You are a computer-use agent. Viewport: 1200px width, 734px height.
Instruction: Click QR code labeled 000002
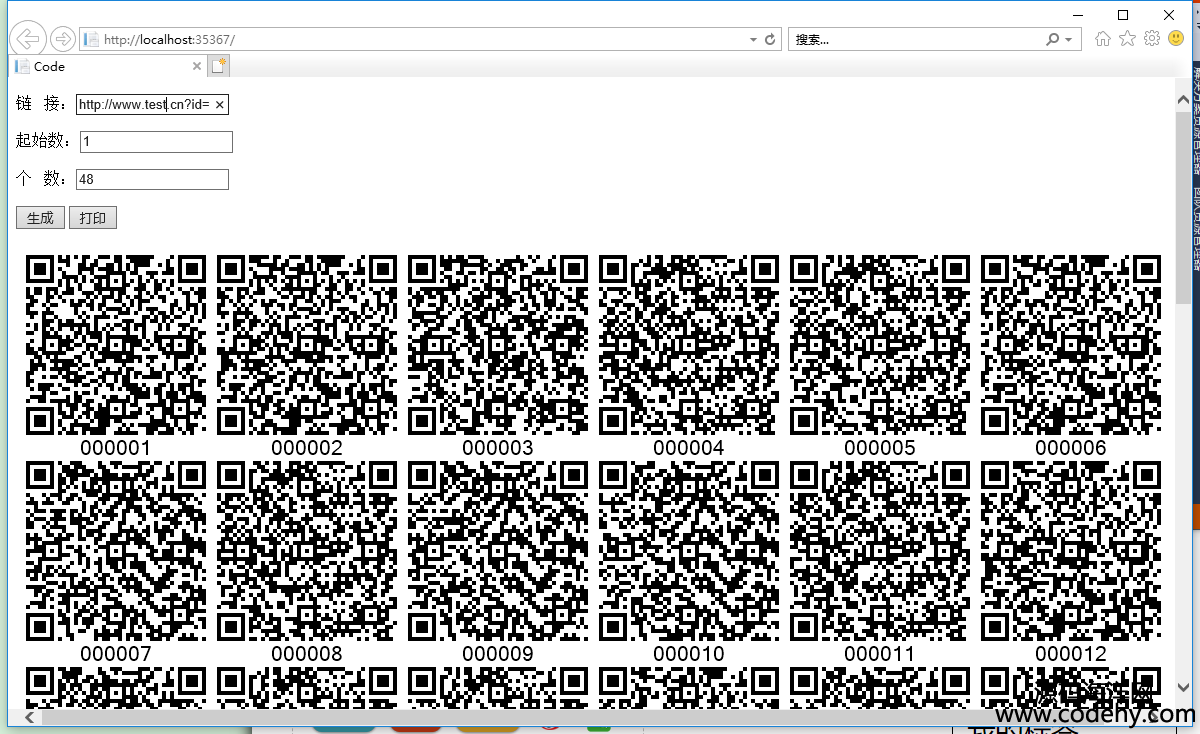tap(306, 345)
